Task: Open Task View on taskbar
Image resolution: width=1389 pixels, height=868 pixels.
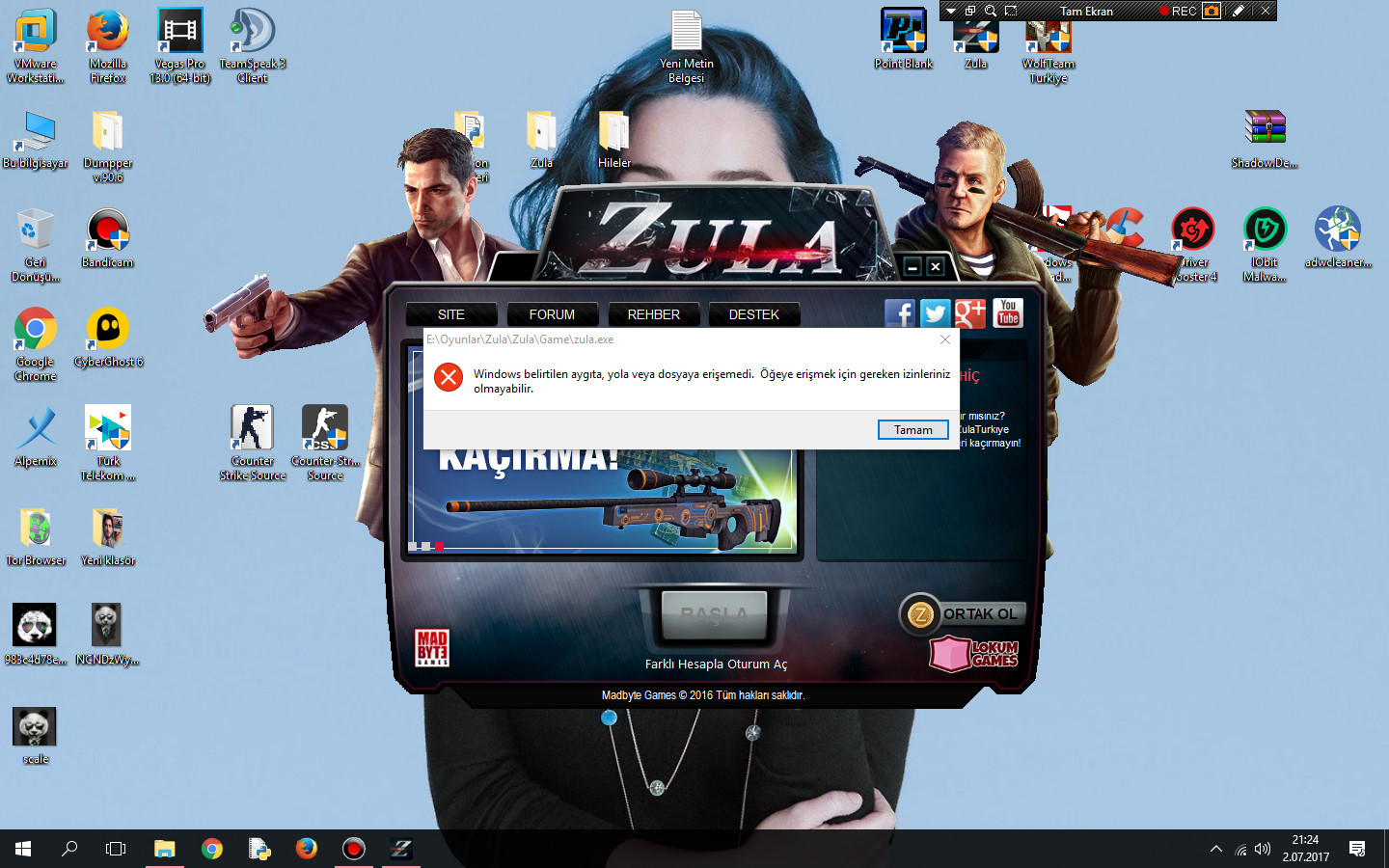Action: [x=116, y=849]
